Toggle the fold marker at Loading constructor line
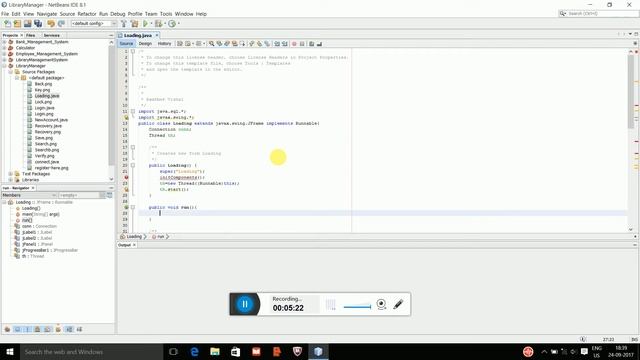 [x=133, y=165]
